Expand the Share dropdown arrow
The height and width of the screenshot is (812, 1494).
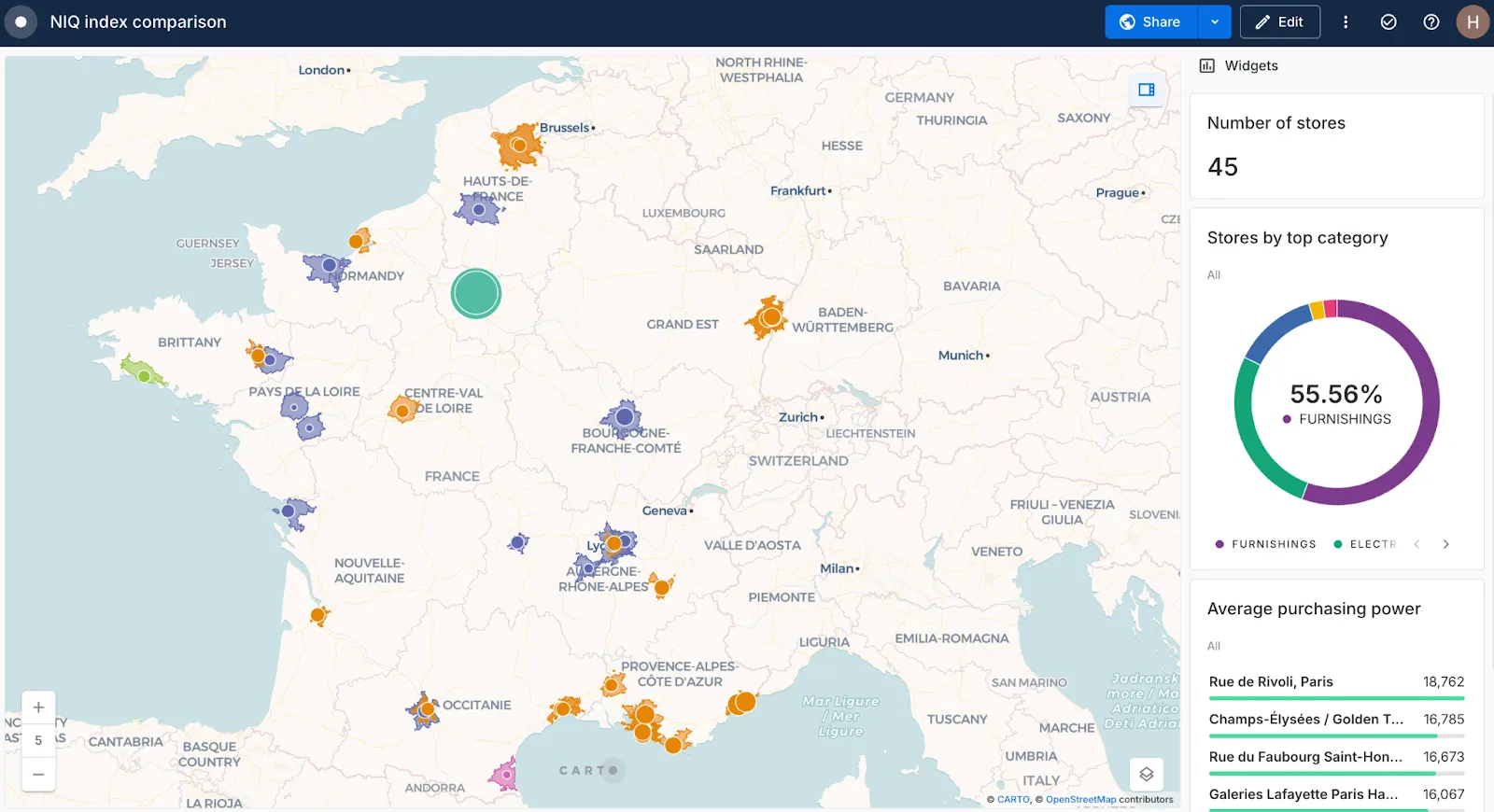[x=1215, y=21]
